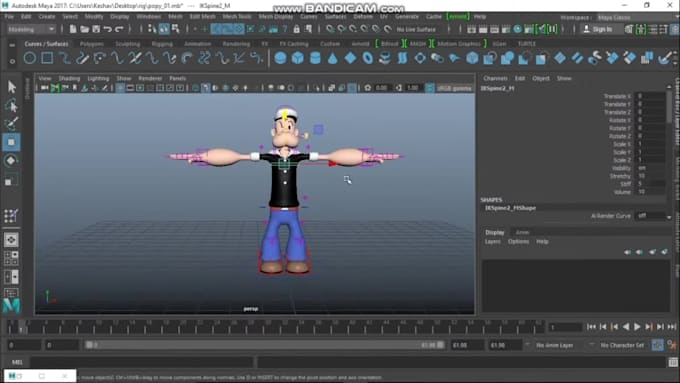This screenshot has width=680, height=383.
Task: Click the Render current frame icon
Action: (x=483, y=29)
